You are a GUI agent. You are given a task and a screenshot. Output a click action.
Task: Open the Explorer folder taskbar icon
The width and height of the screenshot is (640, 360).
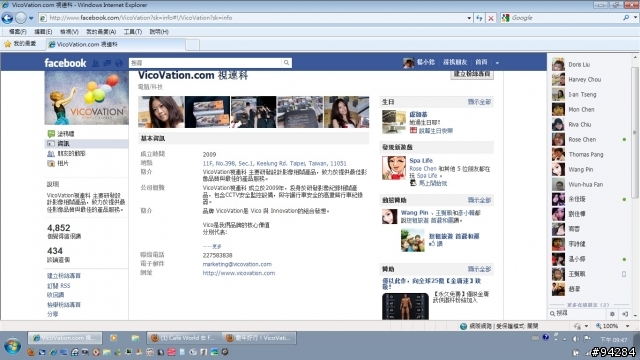point(135,338)
